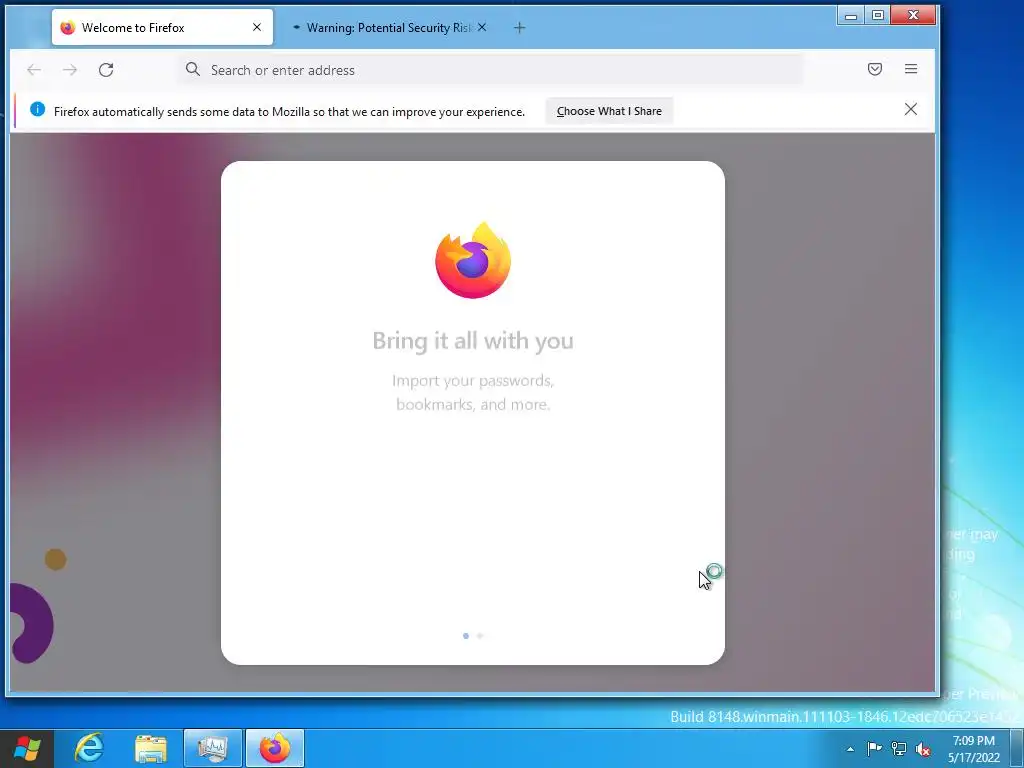Close the Potential Security Risk tab
This screenshot has width=1024, height=768.
[x=481, y=27]
